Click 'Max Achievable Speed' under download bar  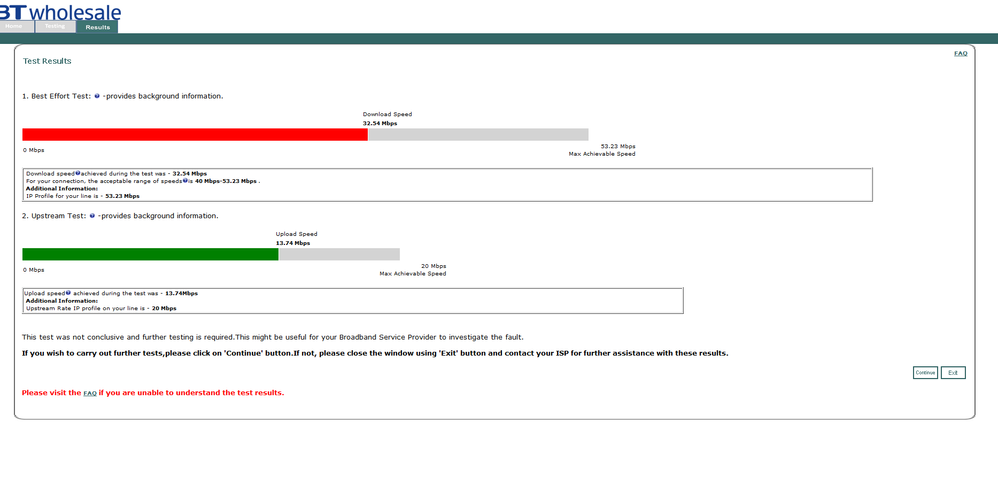click(x=602, y=154)
